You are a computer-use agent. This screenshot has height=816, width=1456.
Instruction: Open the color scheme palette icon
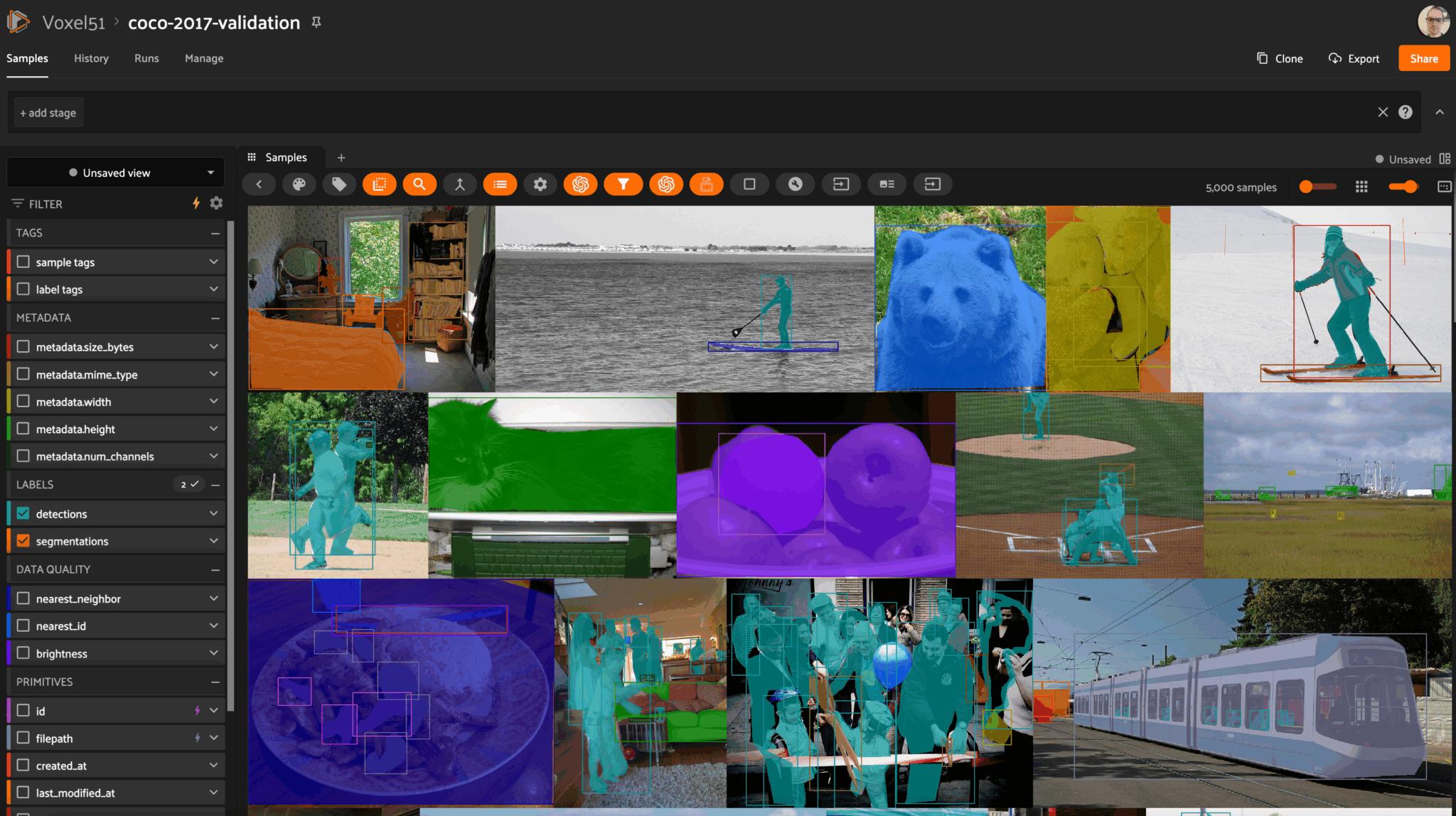(299, 184)
